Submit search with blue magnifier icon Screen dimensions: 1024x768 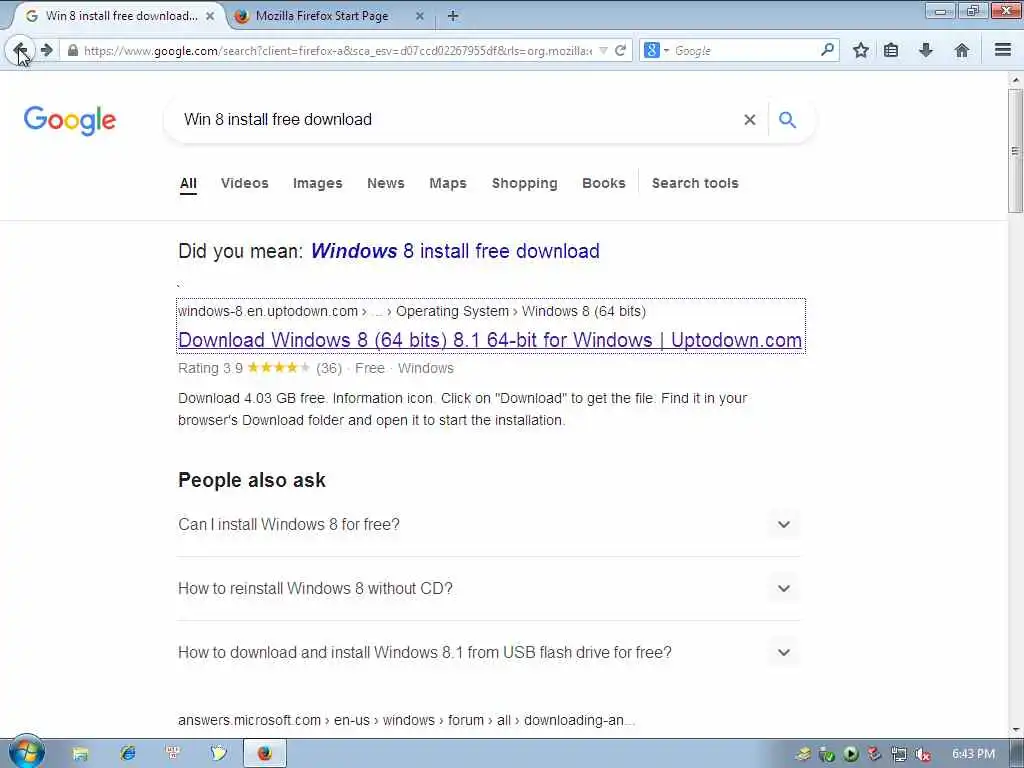click(x=787, y=120)
